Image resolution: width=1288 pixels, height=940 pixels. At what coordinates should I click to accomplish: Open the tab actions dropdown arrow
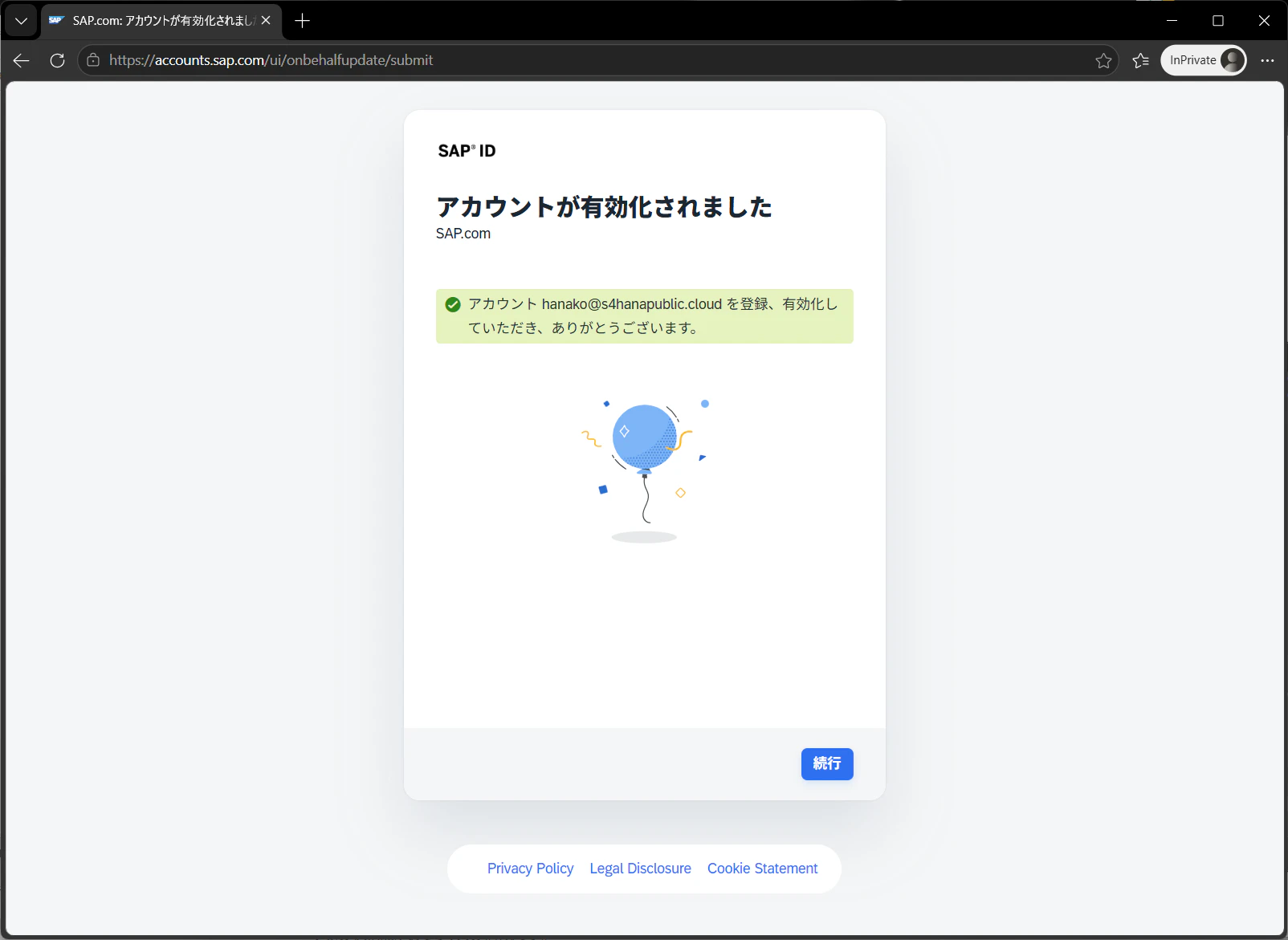pyautogui.click(x=21, y=21)
